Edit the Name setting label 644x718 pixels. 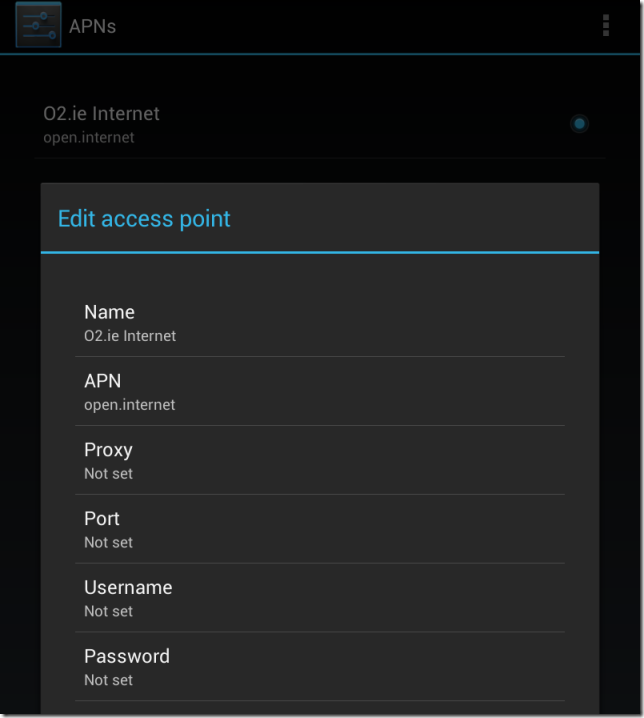(x=109, y=313)
